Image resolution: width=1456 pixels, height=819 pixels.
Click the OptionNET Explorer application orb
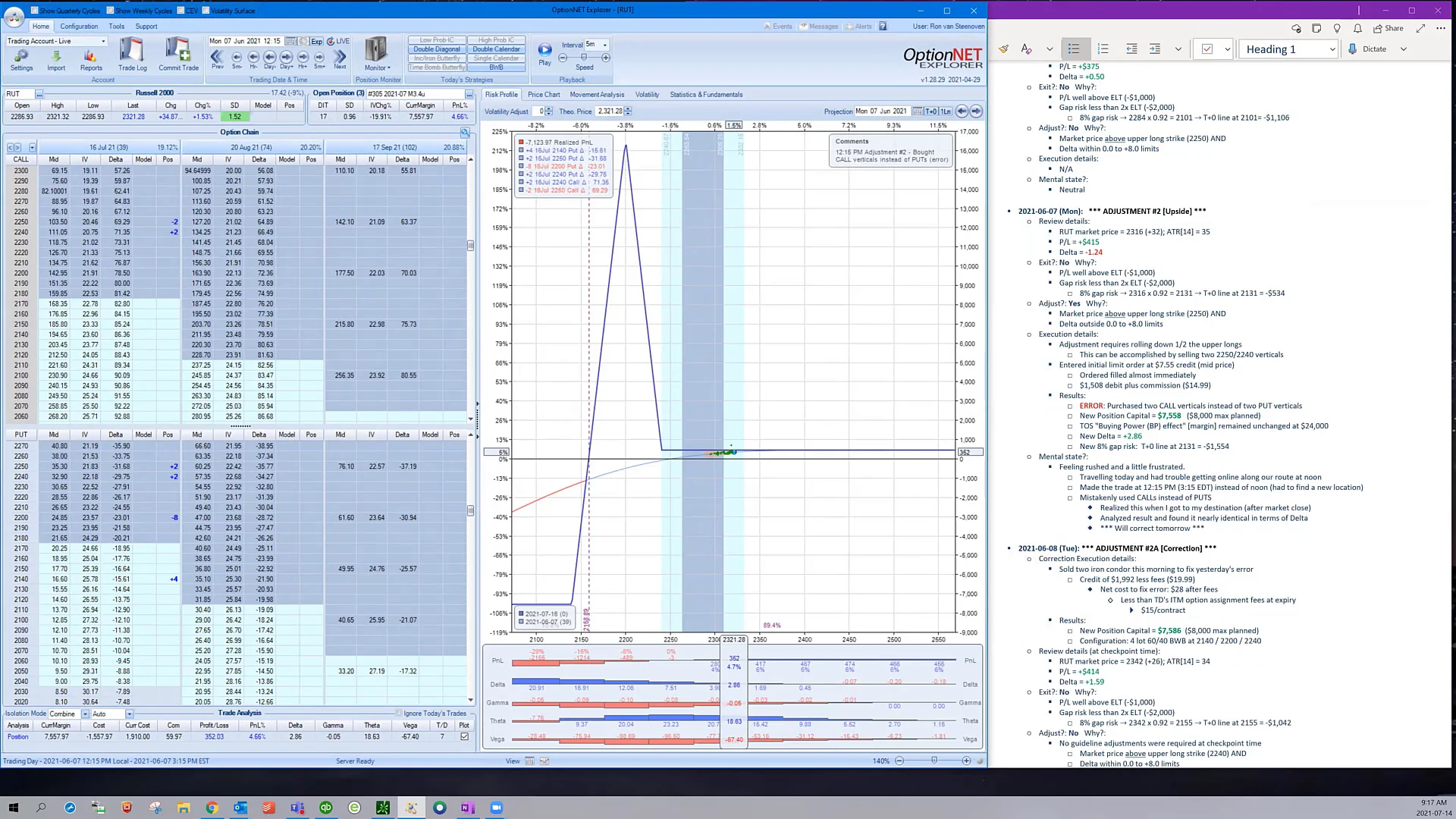click(14, 17)
